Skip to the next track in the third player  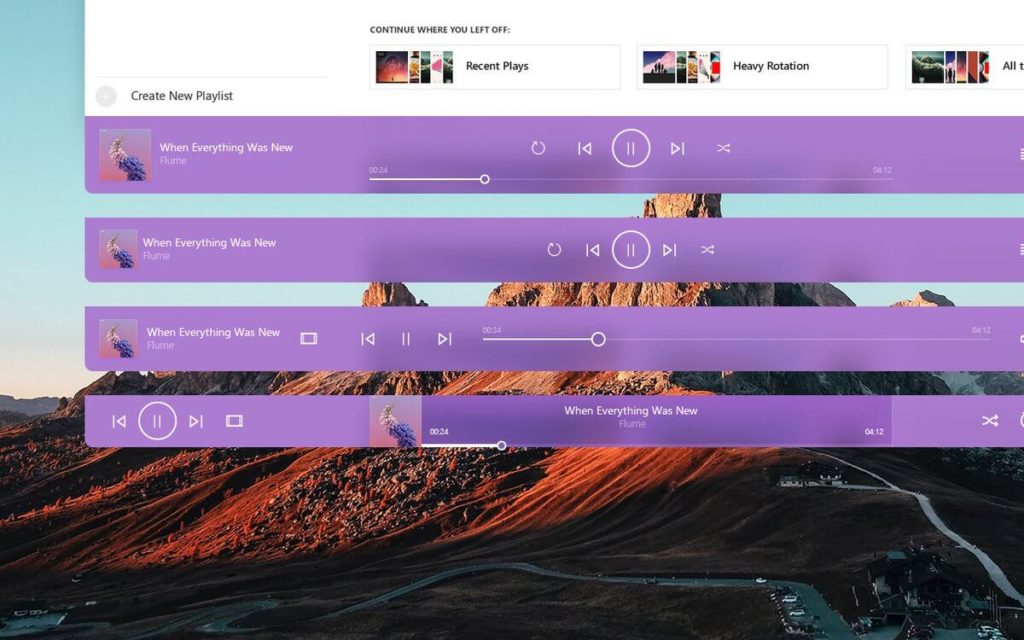(444, 339)
